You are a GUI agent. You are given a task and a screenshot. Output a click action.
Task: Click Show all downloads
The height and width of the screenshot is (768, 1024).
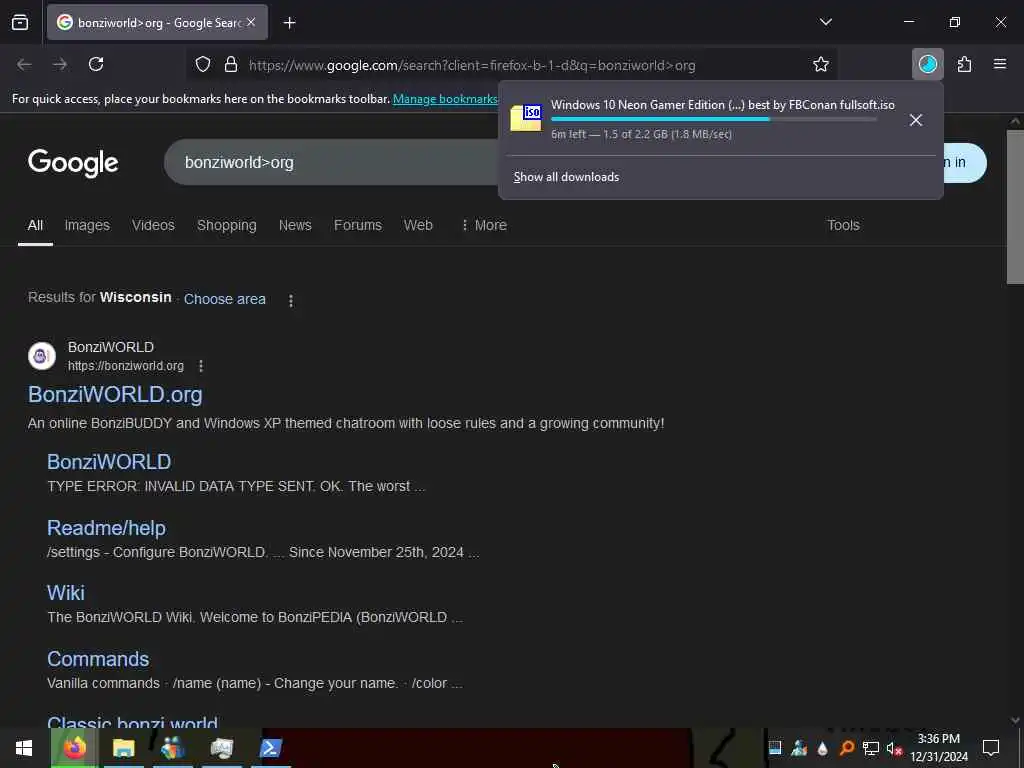tap(566, 177)
